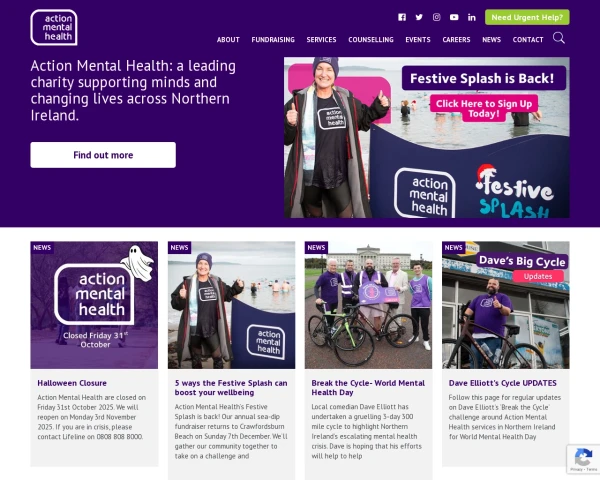
Task: Open 5 ways the Festive Splash article
Action: 231,388
